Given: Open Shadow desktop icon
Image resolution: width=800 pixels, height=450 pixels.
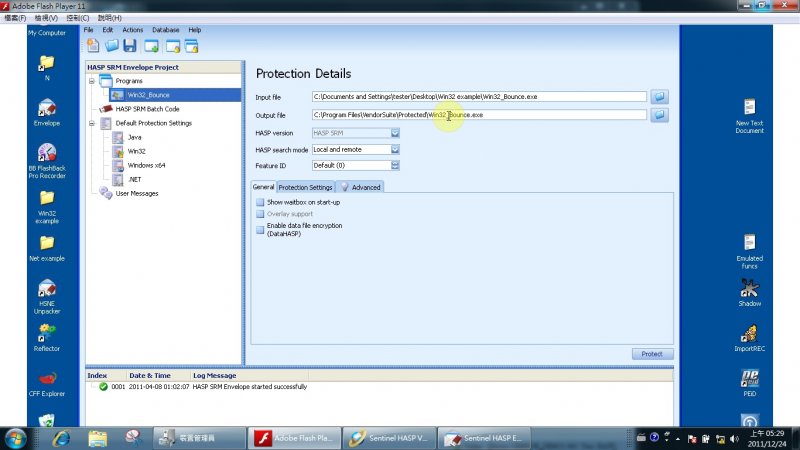Looking at the screenshot, I should (749, 292).
